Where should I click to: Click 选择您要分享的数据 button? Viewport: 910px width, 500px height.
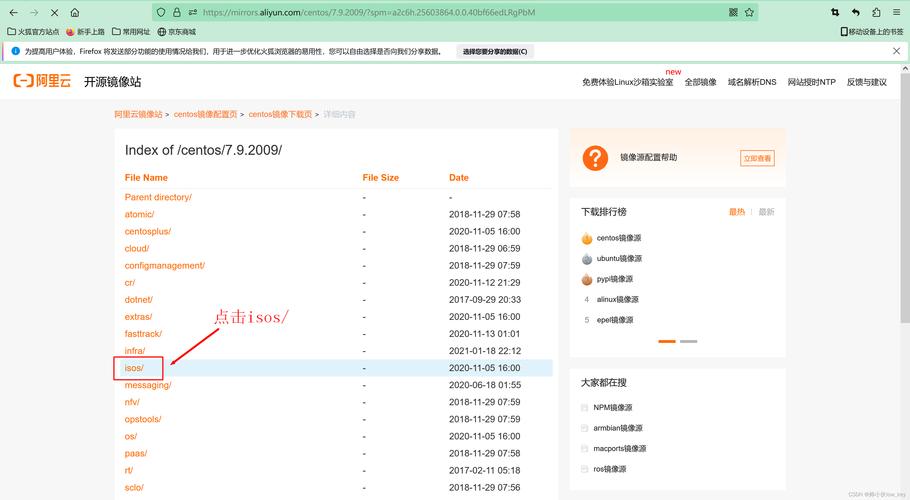coord(495,52)
